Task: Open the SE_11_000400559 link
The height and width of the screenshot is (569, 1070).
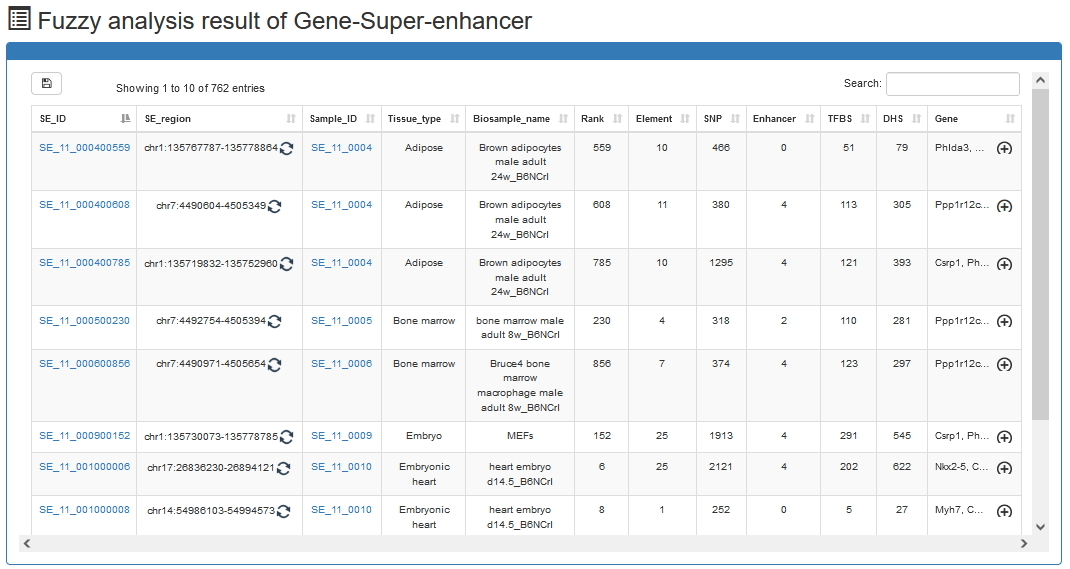Action: pyautogui.click(x=85, y=147)
